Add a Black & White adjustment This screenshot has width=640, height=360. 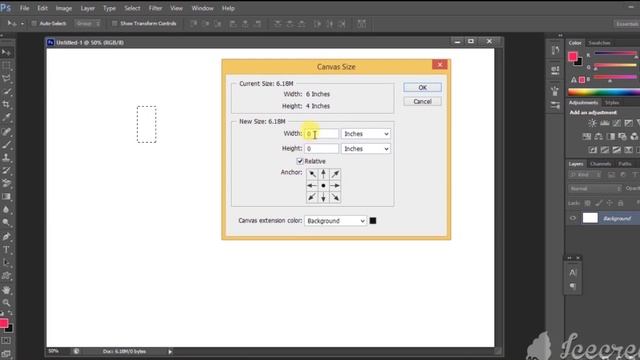click(611, 136)
